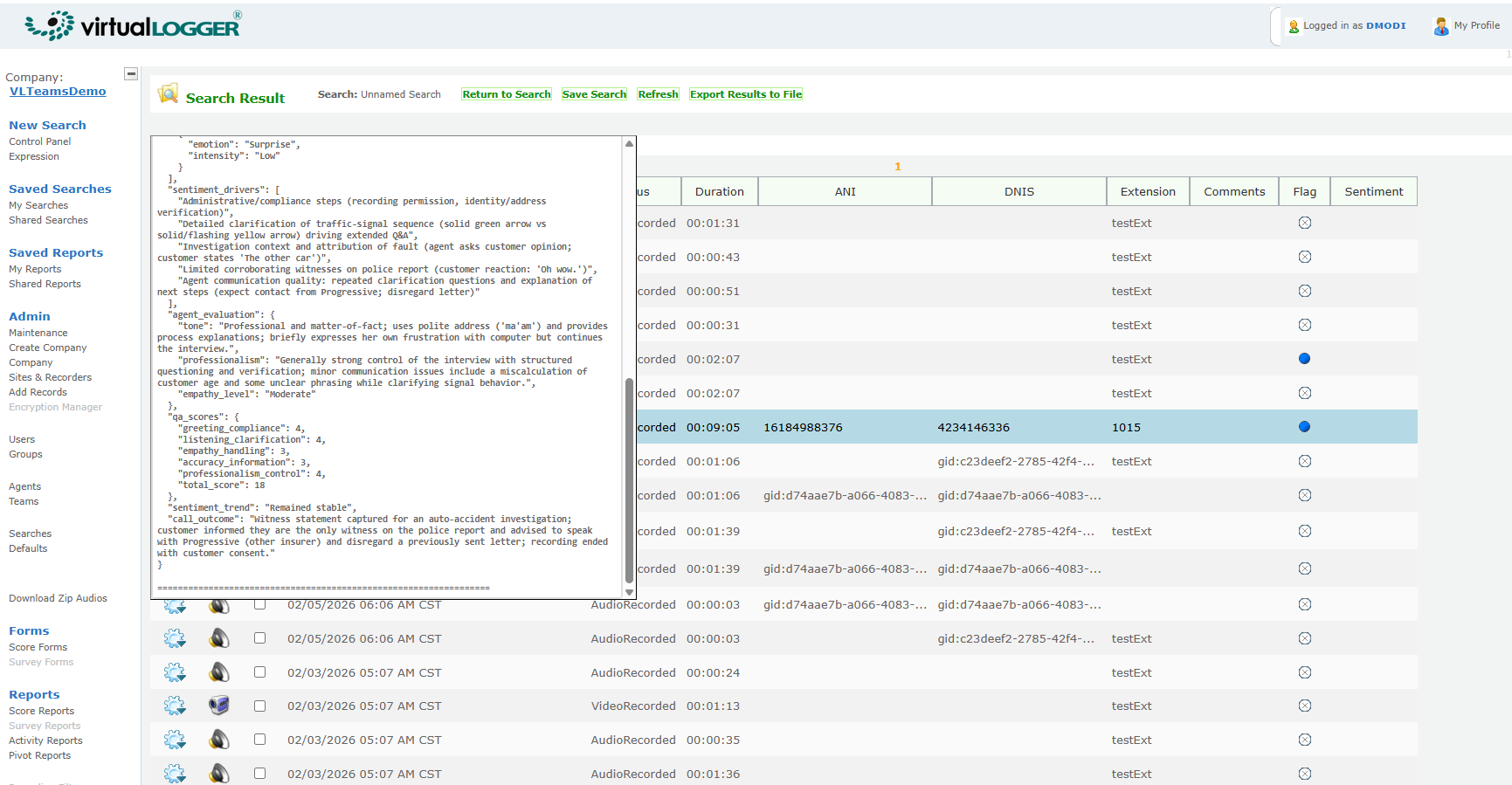Click the Export Results to File button
1512x785 pixels.
click(745, 94)
